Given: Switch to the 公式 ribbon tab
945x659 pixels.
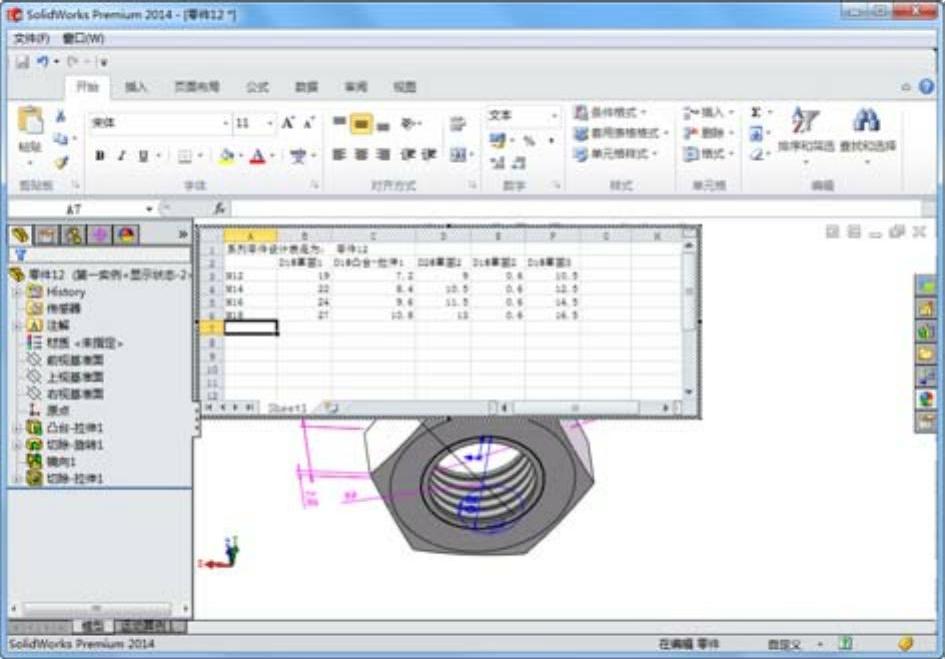Looking at the screenshot, I should (257, 87).
